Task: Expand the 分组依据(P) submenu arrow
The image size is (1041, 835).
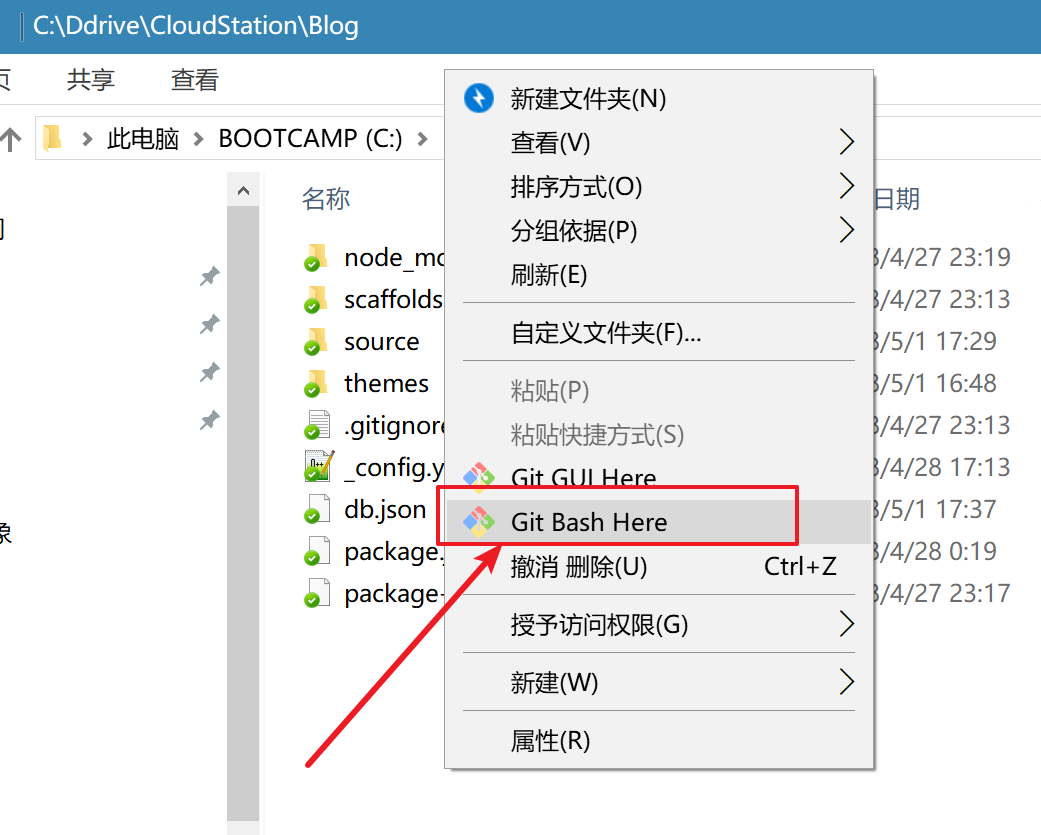Action: click(846, 230)
